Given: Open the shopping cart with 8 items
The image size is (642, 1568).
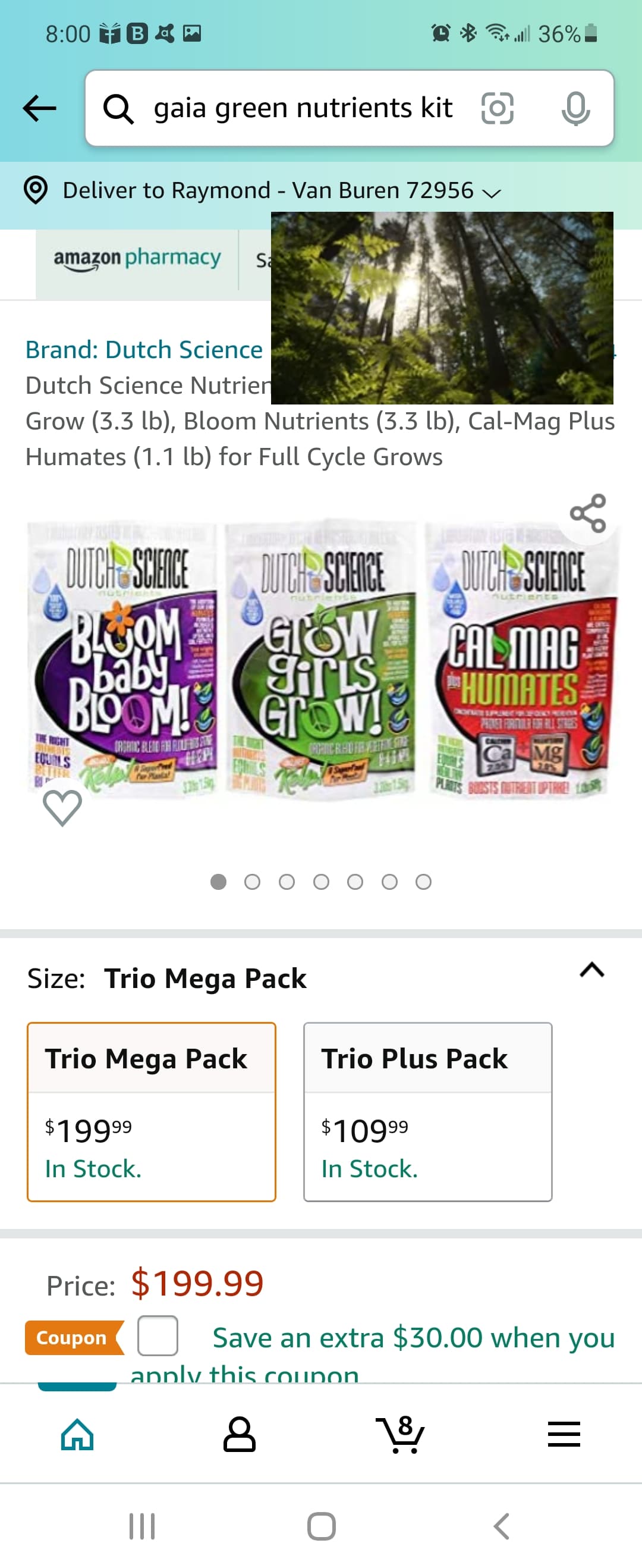Looking at the screenshot, I should click(401, 1434).
